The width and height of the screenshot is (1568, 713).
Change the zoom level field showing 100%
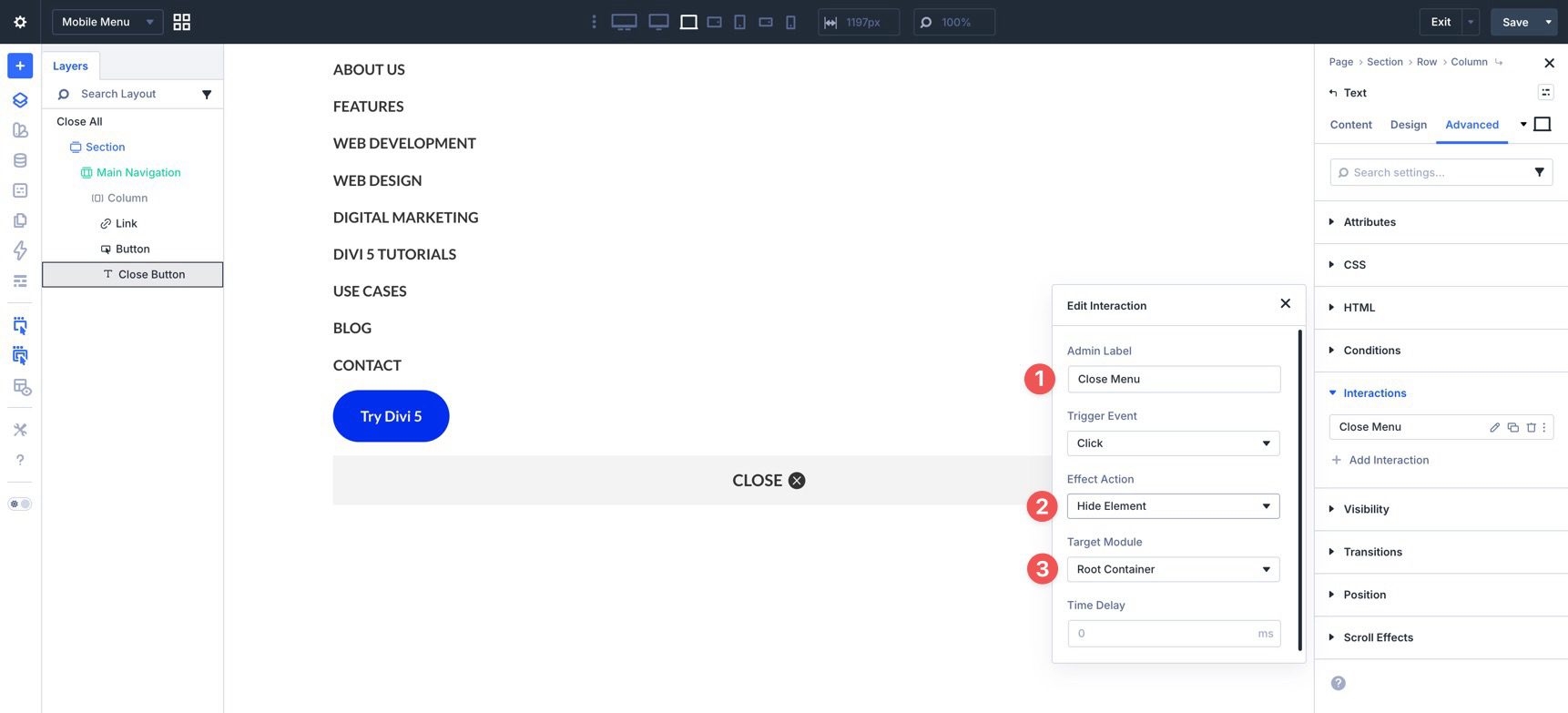(x=954, y=22)
